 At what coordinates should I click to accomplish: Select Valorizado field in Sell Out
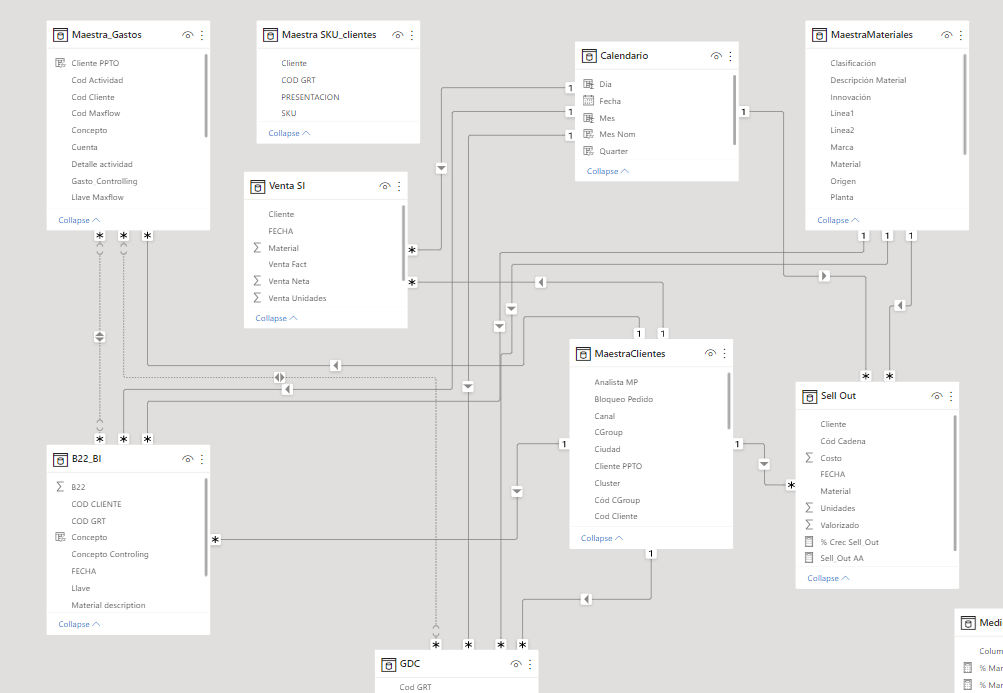[x=839, y=525]
